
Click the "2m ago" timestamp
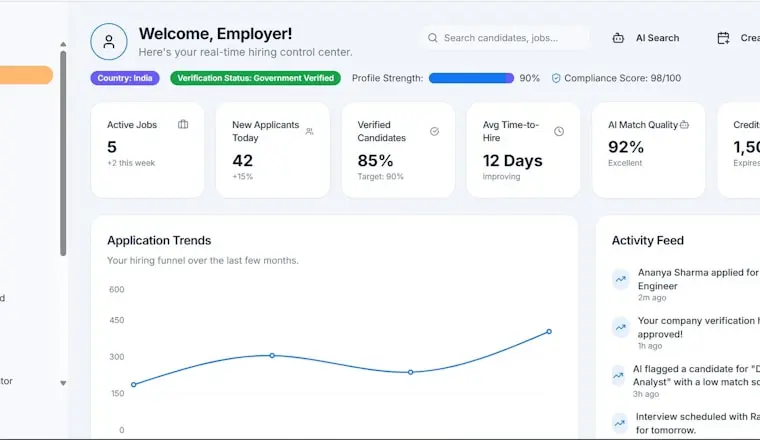[652, 298]
